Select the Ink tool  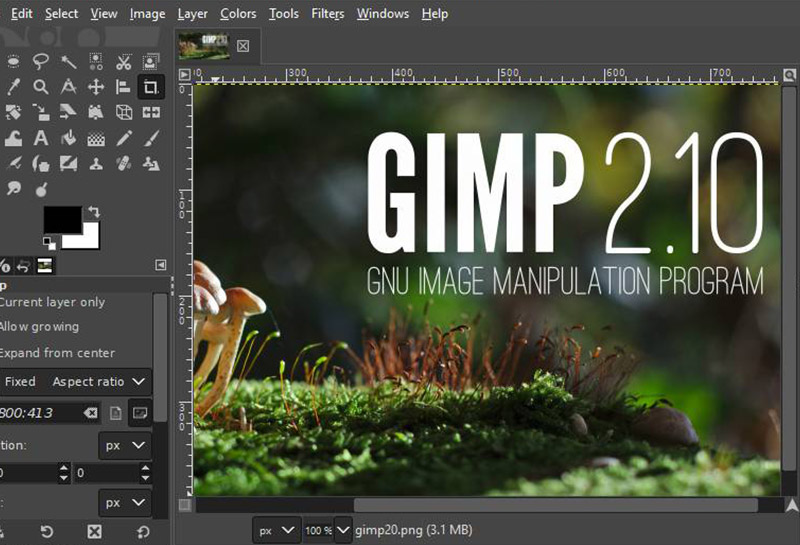(x=41, y=164)
